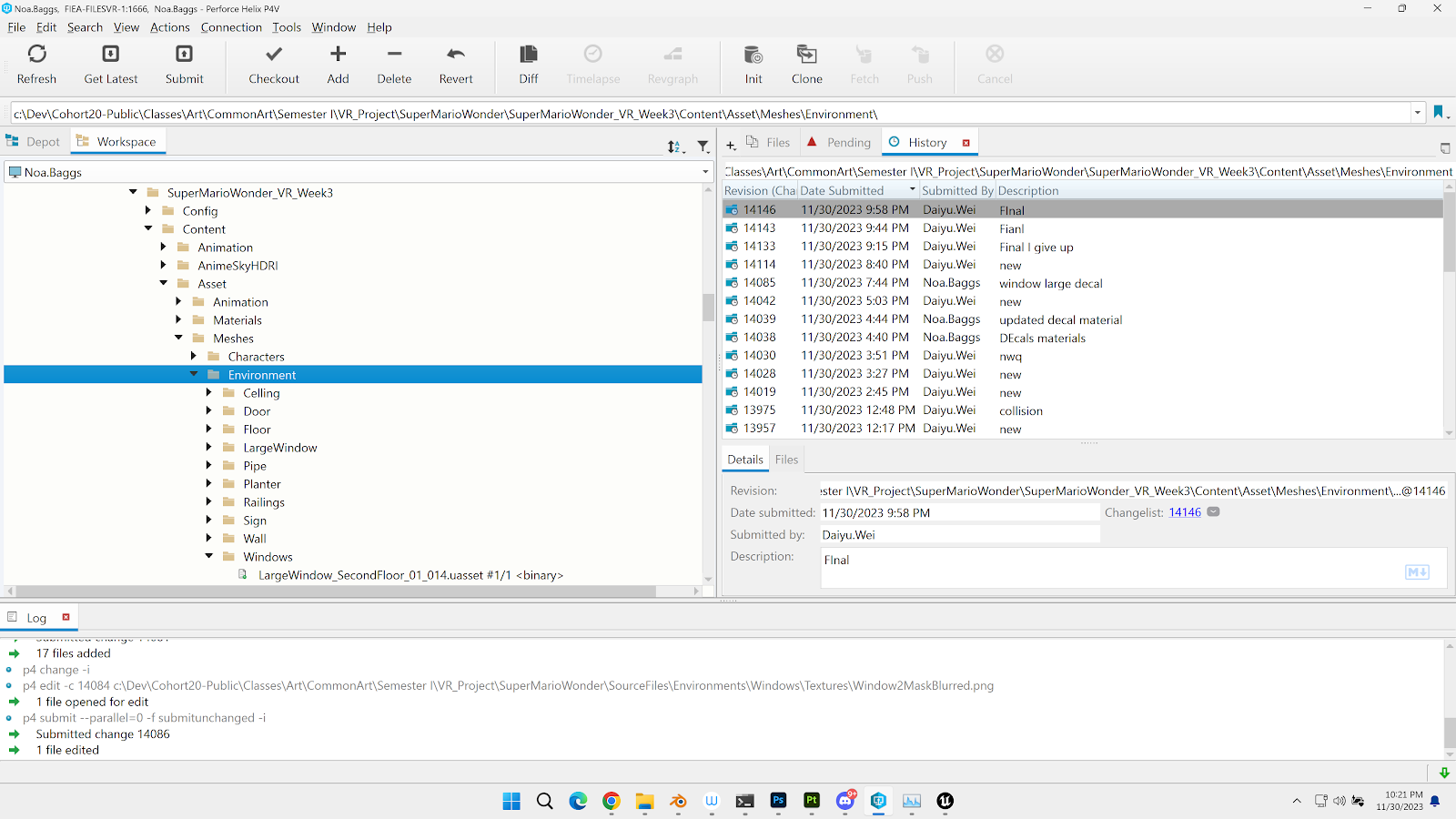The width and height of the screenshot is (1456, 819).
Task: Click the Log pane vertical scrollbar thumb
Action: coord(1450,733)
